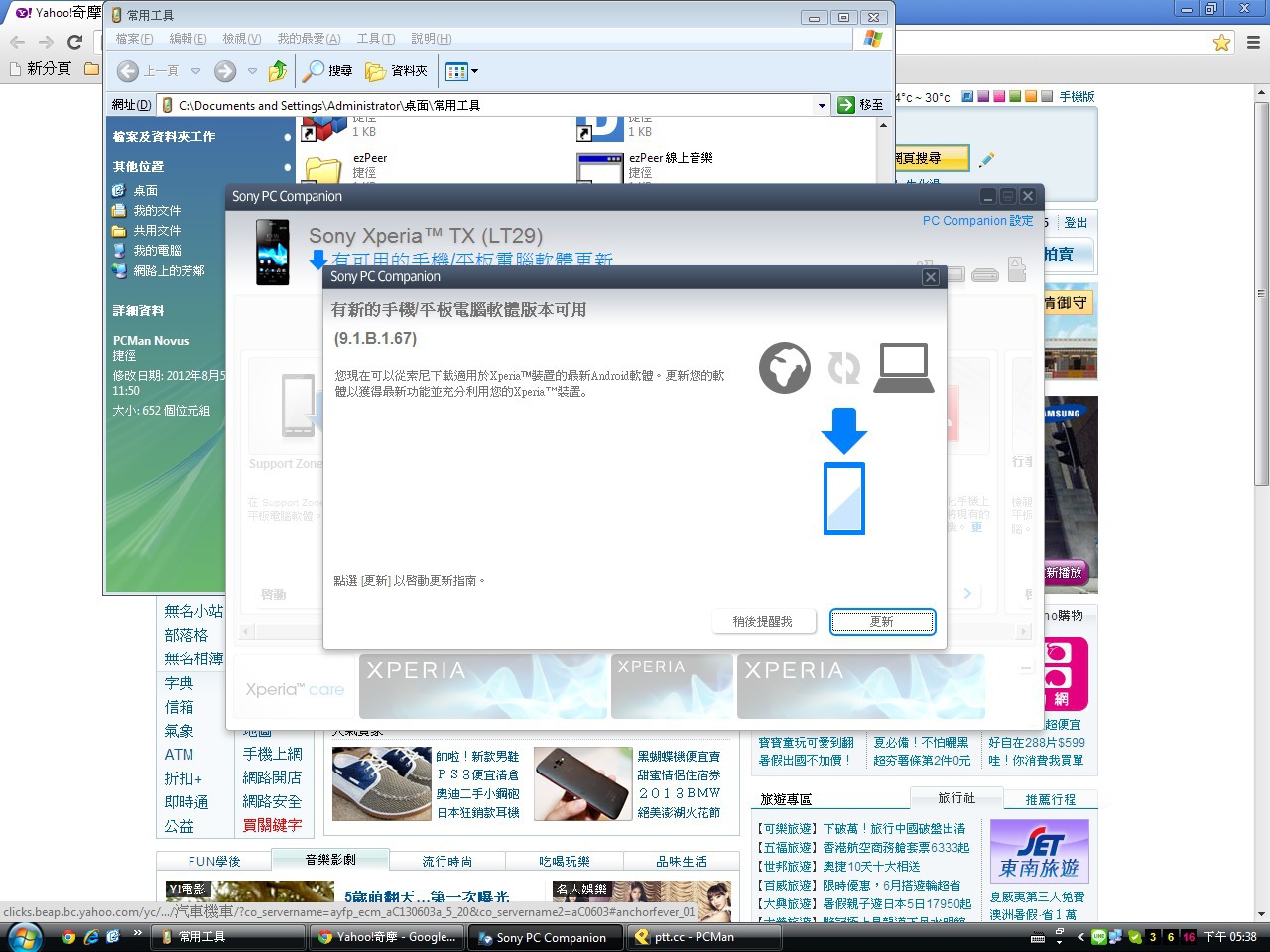
Task: Choose 稍後提醒我 to postpone the update
Action: click(x=762, y=622)
